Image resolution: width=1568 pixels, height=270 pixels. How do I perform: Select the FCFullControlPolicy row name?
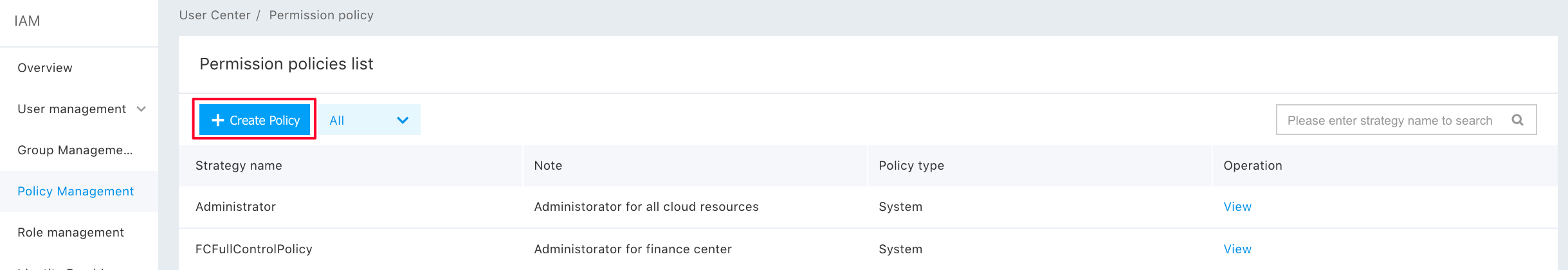[x=253, y=249]
